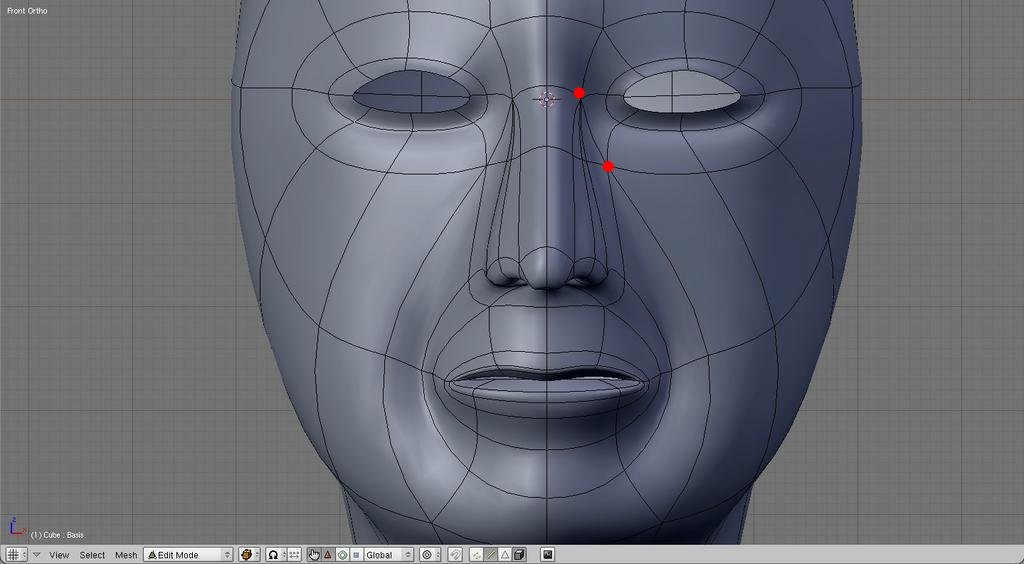This screenshot has width=1024, height=564.
Task: Open the Select menu
Action: 92,555
